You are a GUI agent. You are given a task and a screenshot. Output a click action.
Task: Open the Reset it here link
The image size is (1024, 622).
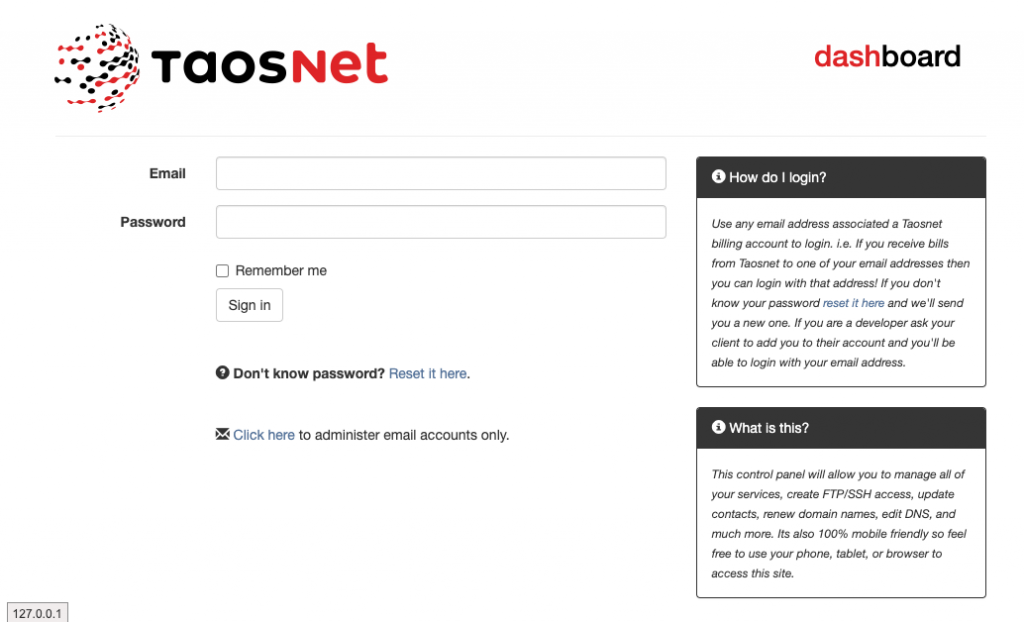pos(428,373)
